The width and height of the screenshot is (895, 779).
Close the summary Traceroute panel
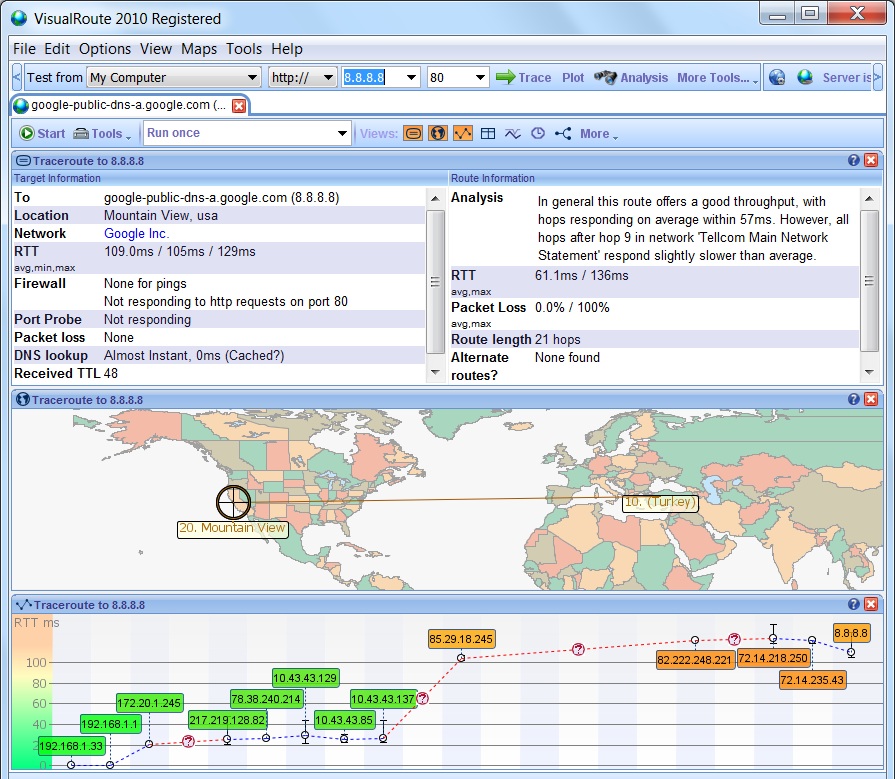click(871, 160)
